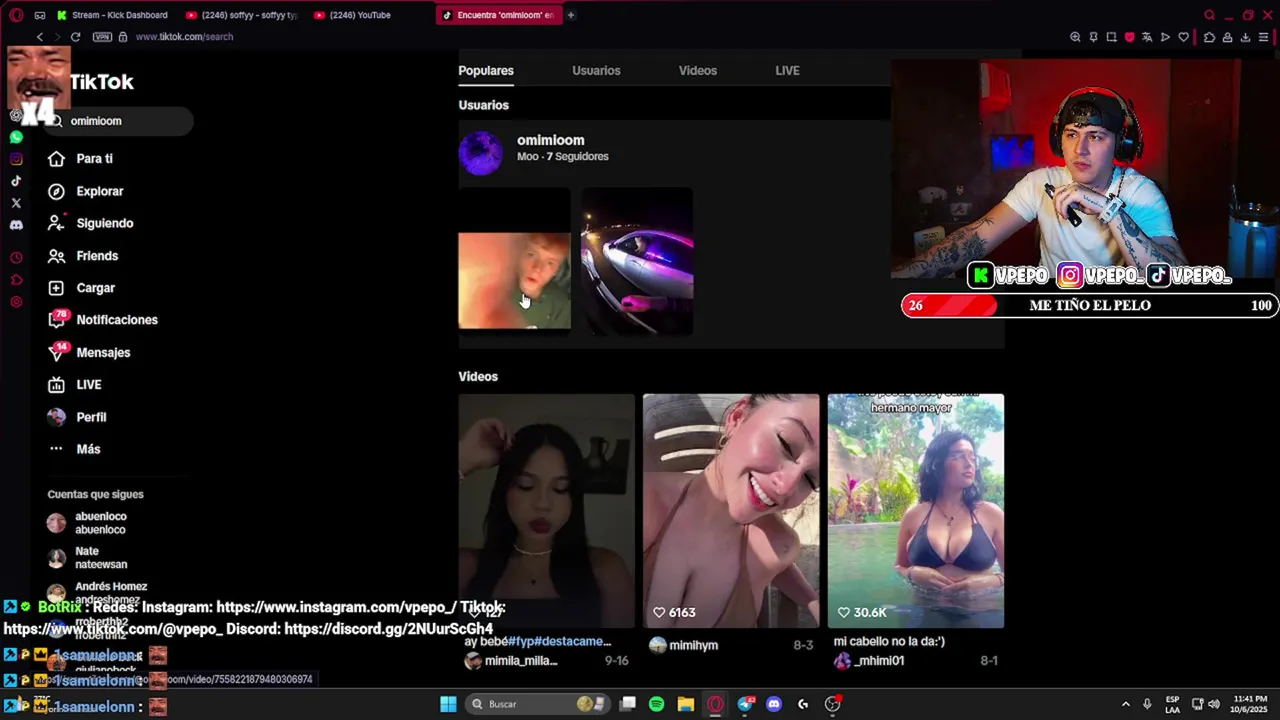Open the Friends page
The image size is (1280, 720).
point(97,256)
